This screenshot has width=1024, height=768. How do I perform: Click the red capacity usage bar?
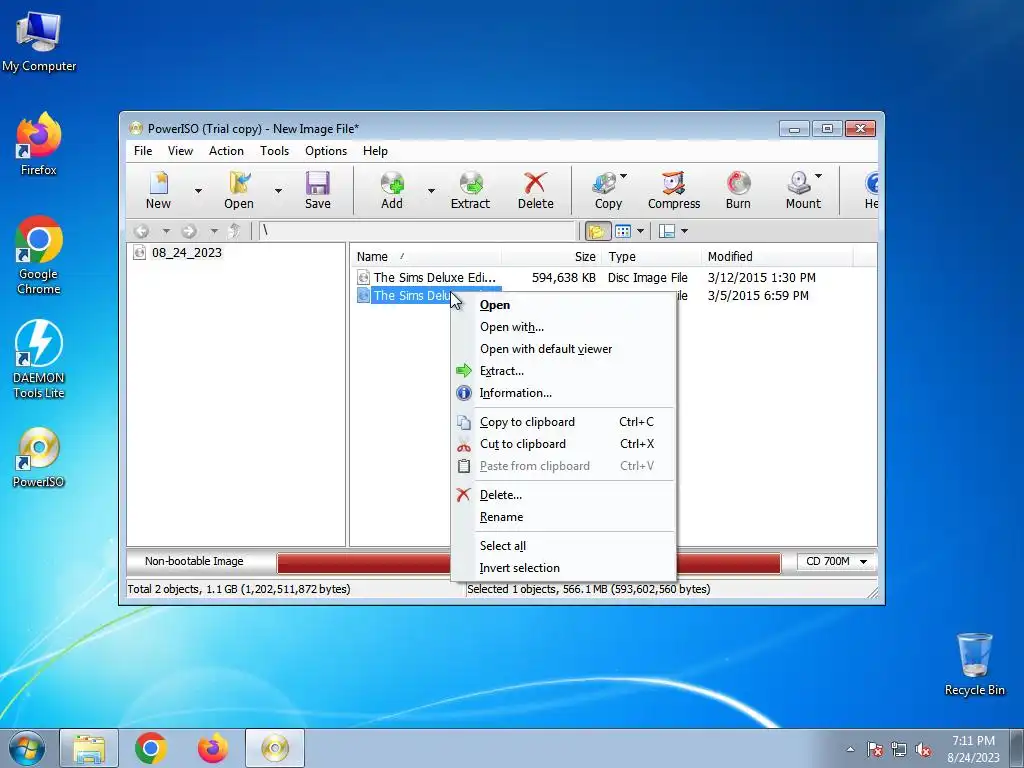coord(364,564)
